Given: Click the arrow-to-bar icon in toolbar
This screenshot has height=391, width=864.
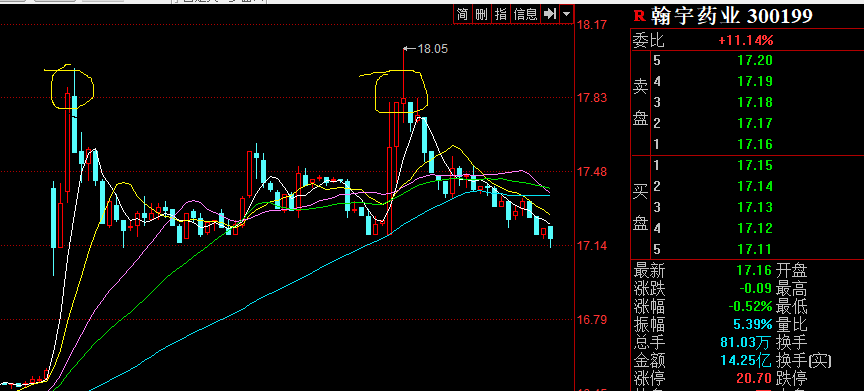Looking at the screenshot, I should click(549, 14).
